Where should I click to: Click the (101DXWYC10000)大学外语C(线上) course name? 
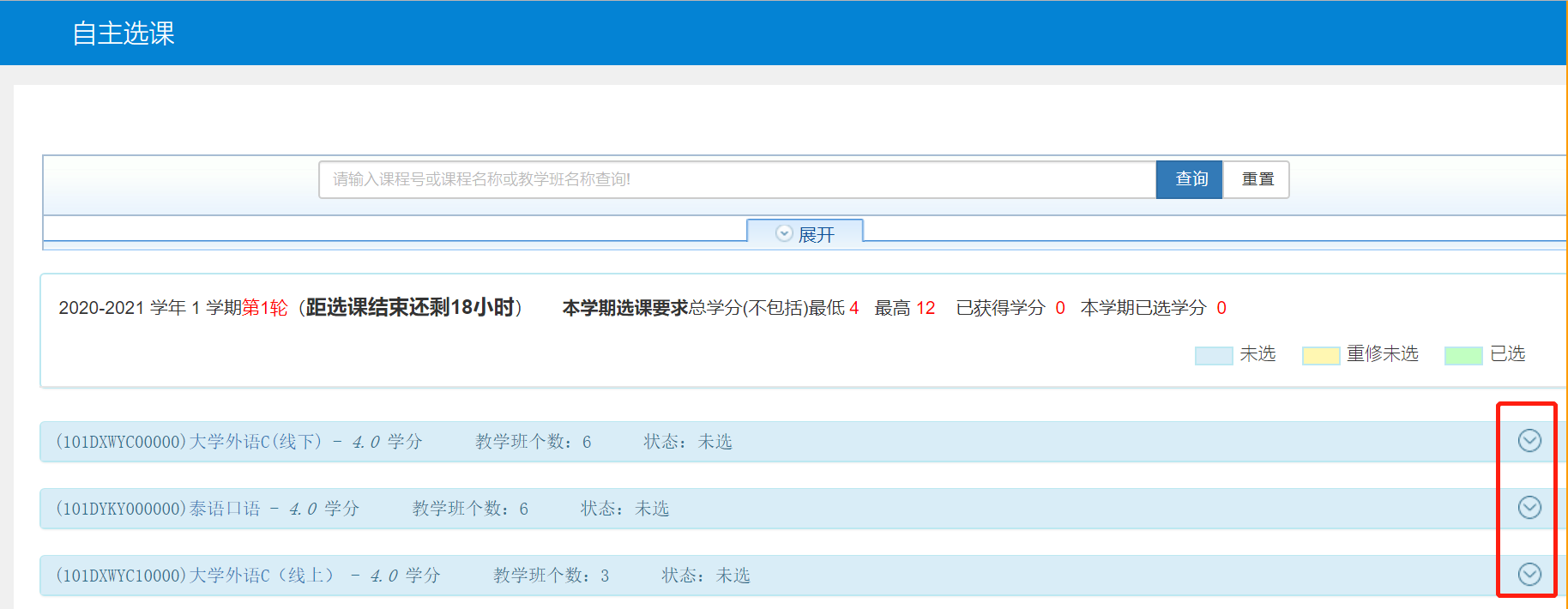tap(194, 576)
